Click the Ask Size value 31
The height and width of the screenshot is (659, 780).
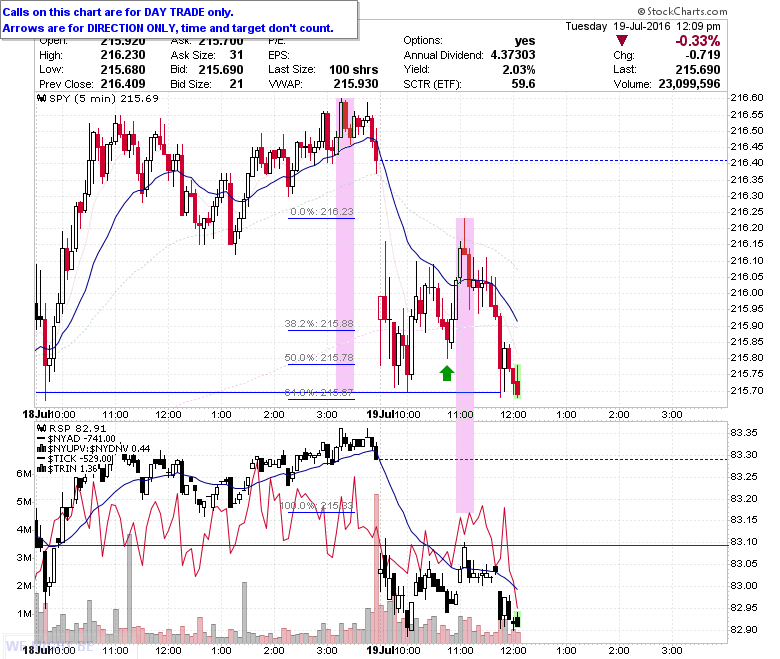(236, 55)
